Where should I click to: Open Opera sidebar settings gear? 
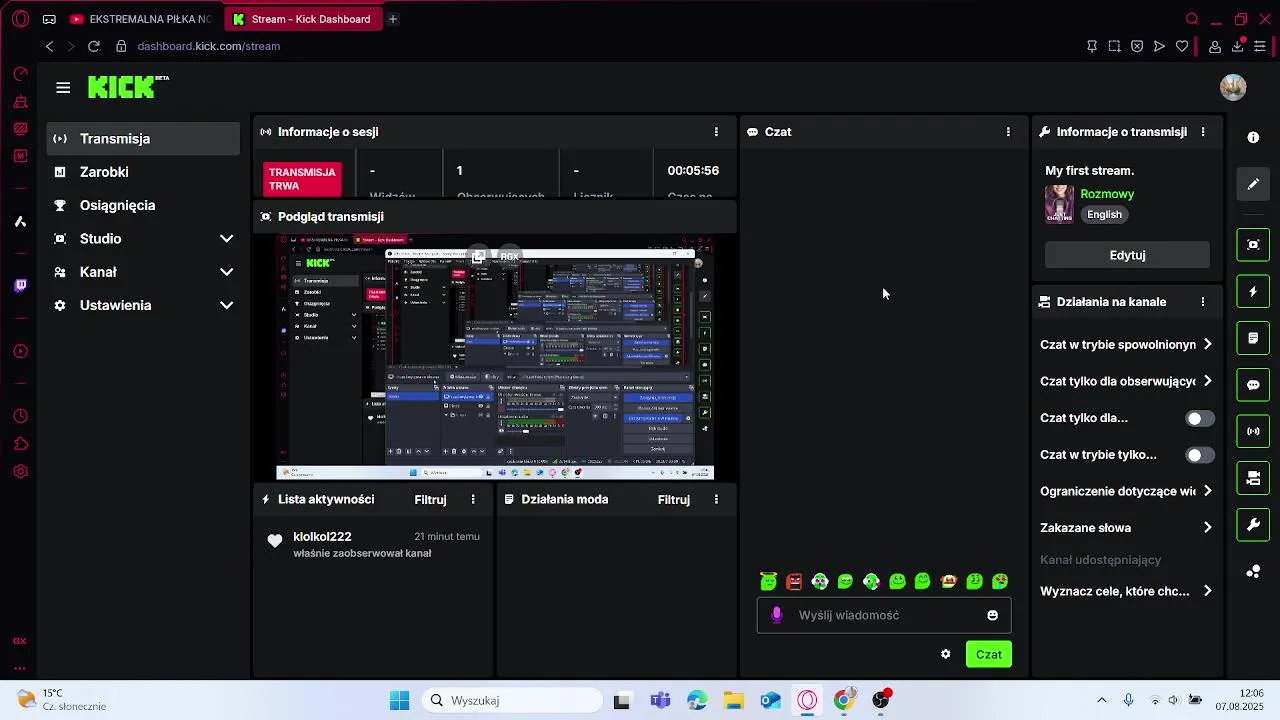20,472
